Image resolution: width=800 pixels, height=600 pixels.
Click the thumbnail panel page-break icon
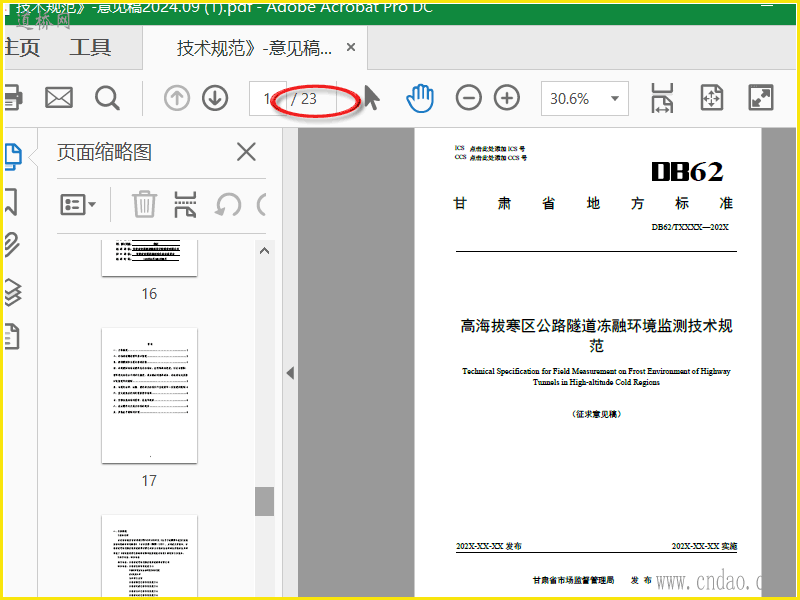(185, 205)
